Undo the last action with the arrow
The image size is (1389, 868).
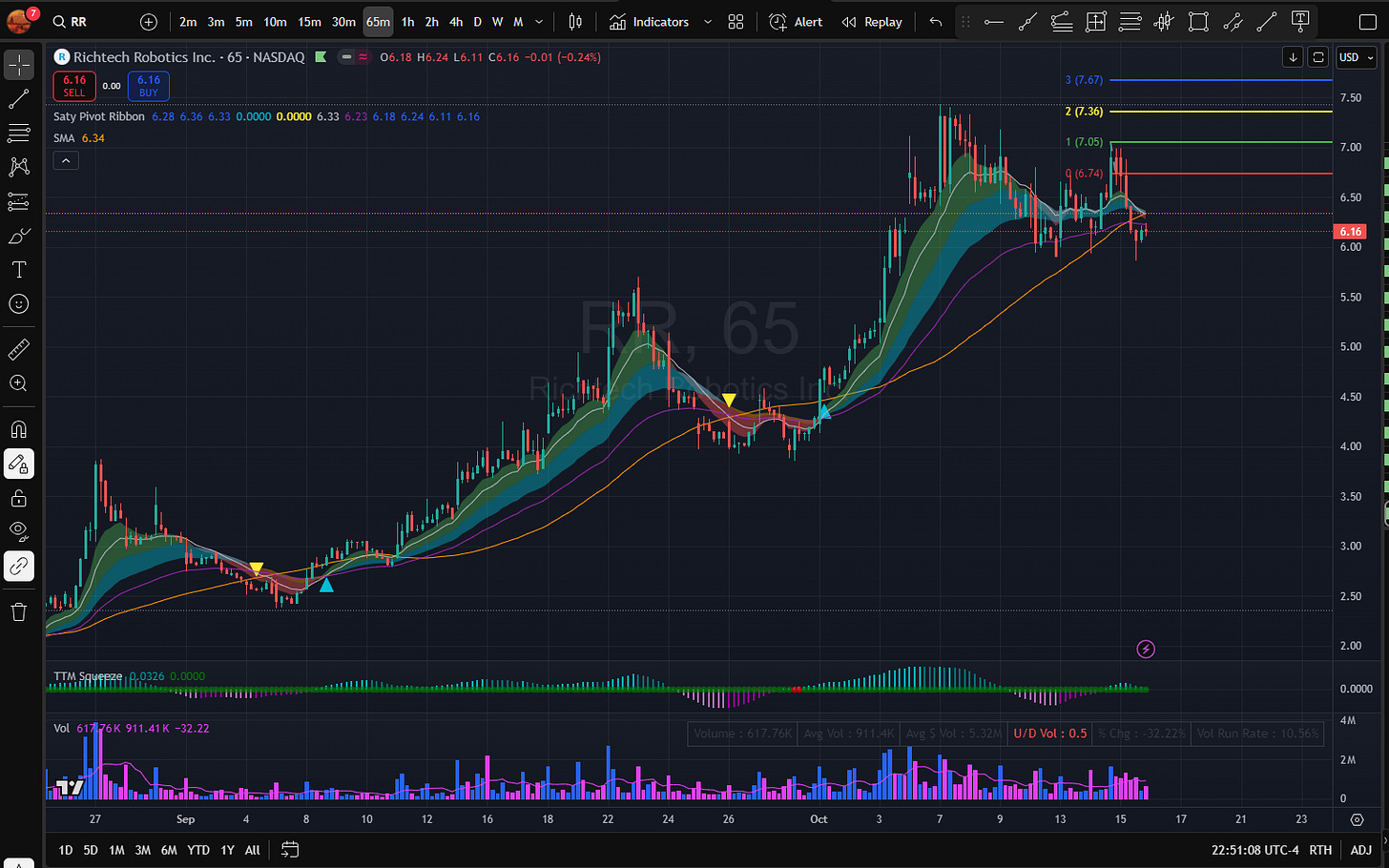coord(936,22)
